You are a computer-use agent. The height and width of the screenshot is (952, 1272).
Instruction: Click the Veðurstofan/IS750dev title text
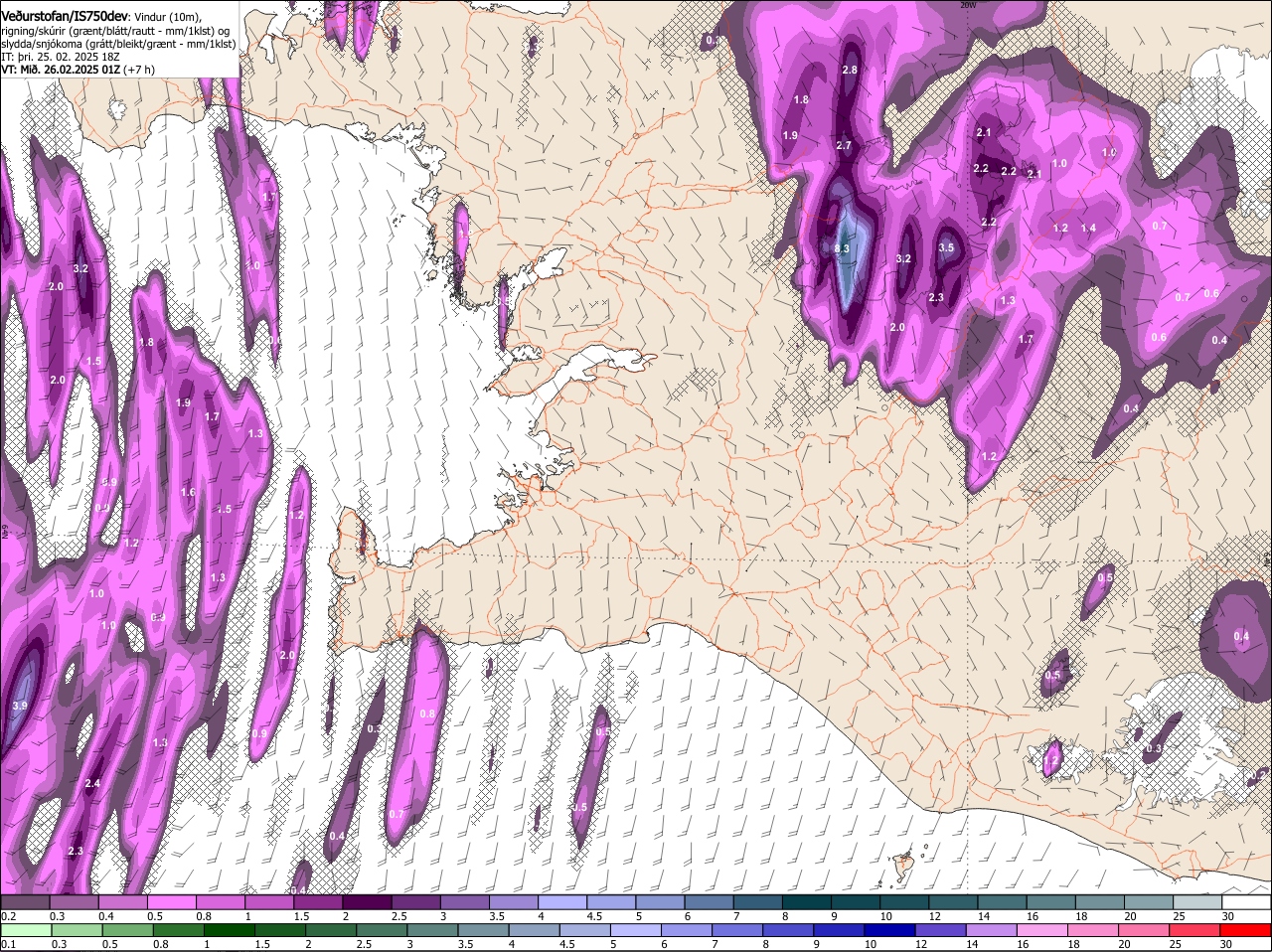[65, 17]
